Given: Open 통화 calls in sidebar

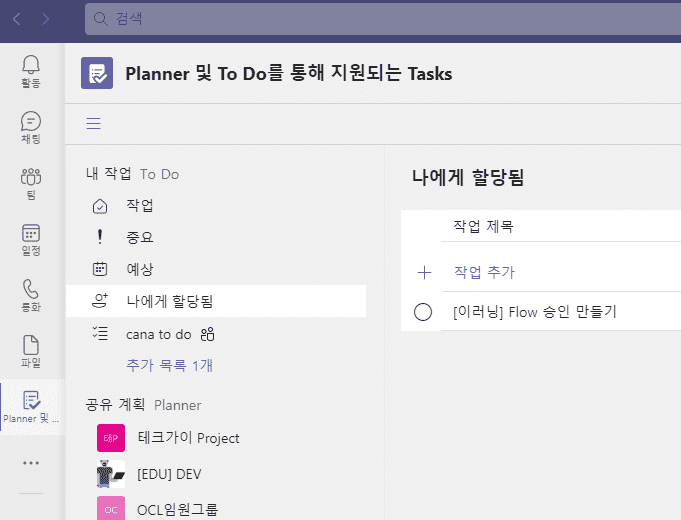Looking at the screenshot, I should pos(31,295).
